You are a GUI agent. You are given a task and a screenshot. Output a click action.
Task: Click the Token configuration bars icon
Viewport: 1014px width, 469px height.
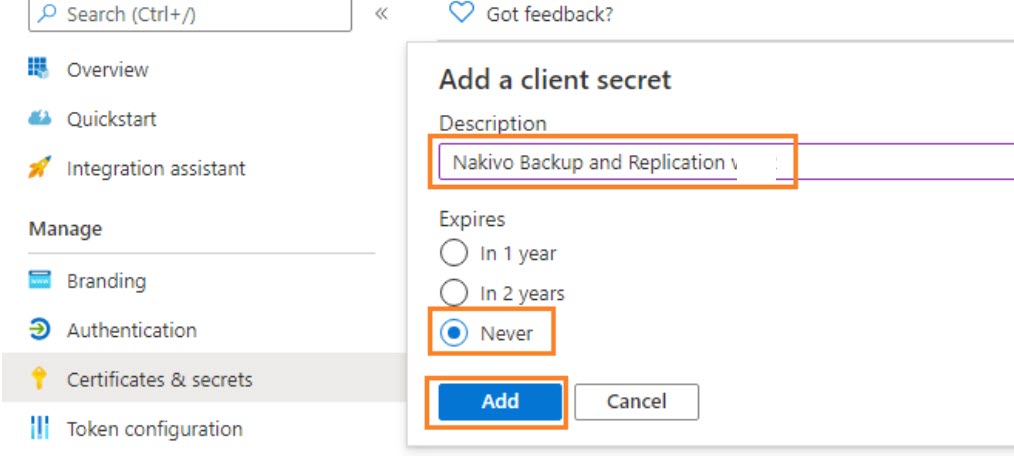[x=39, y=429]
